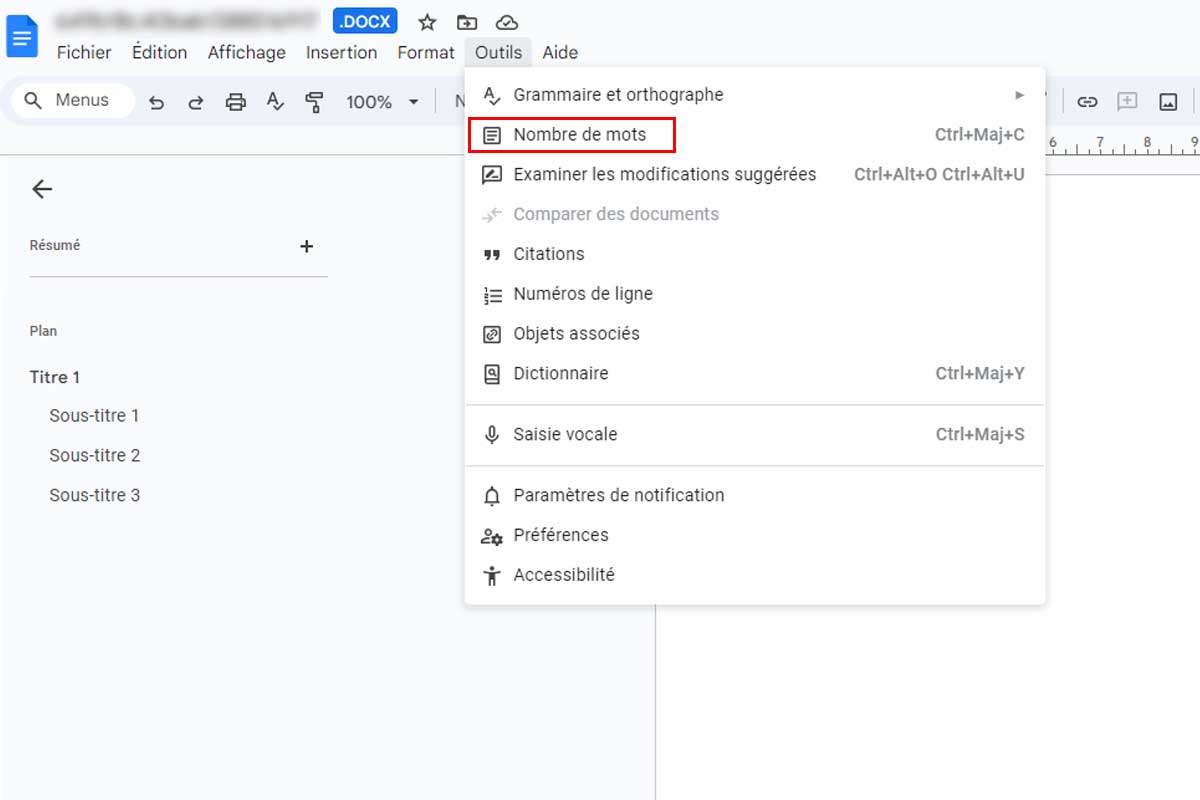Screen dimensions: 1200x800
Task: Select Objets associés
Action: pyautogui.click(x=755, y=334)
